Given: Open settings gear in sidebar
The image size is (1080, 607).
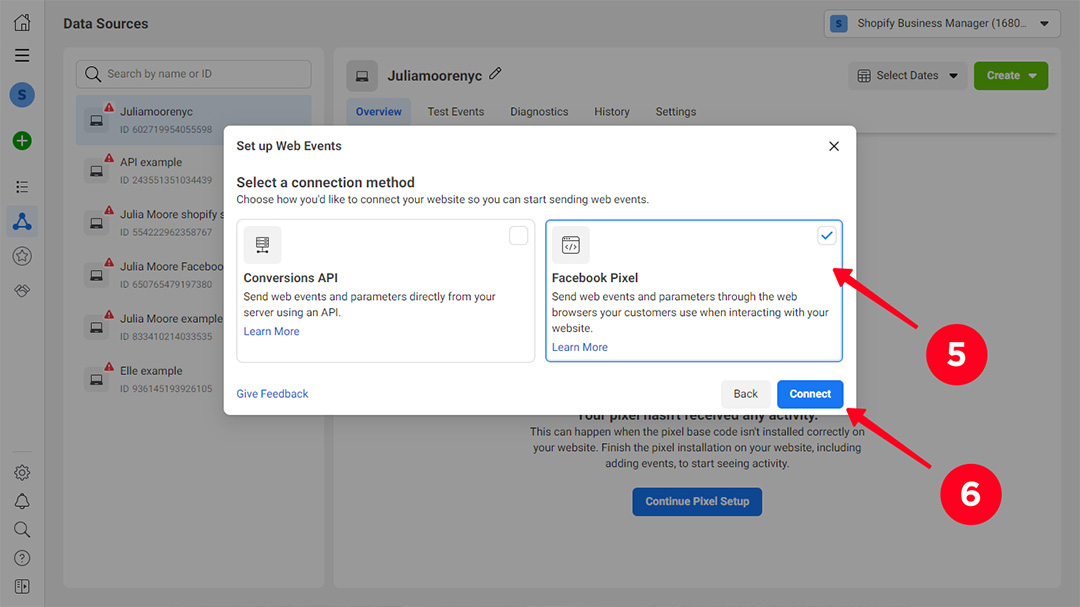Looking at the screenshot, I should pyautogui.click(x=22, y=473).
